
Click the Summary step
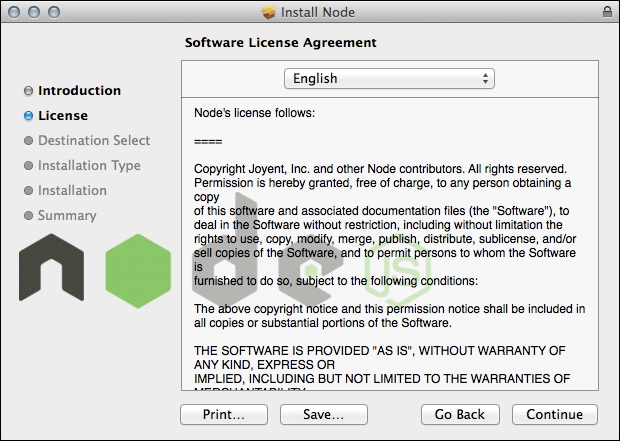point(67,216)
